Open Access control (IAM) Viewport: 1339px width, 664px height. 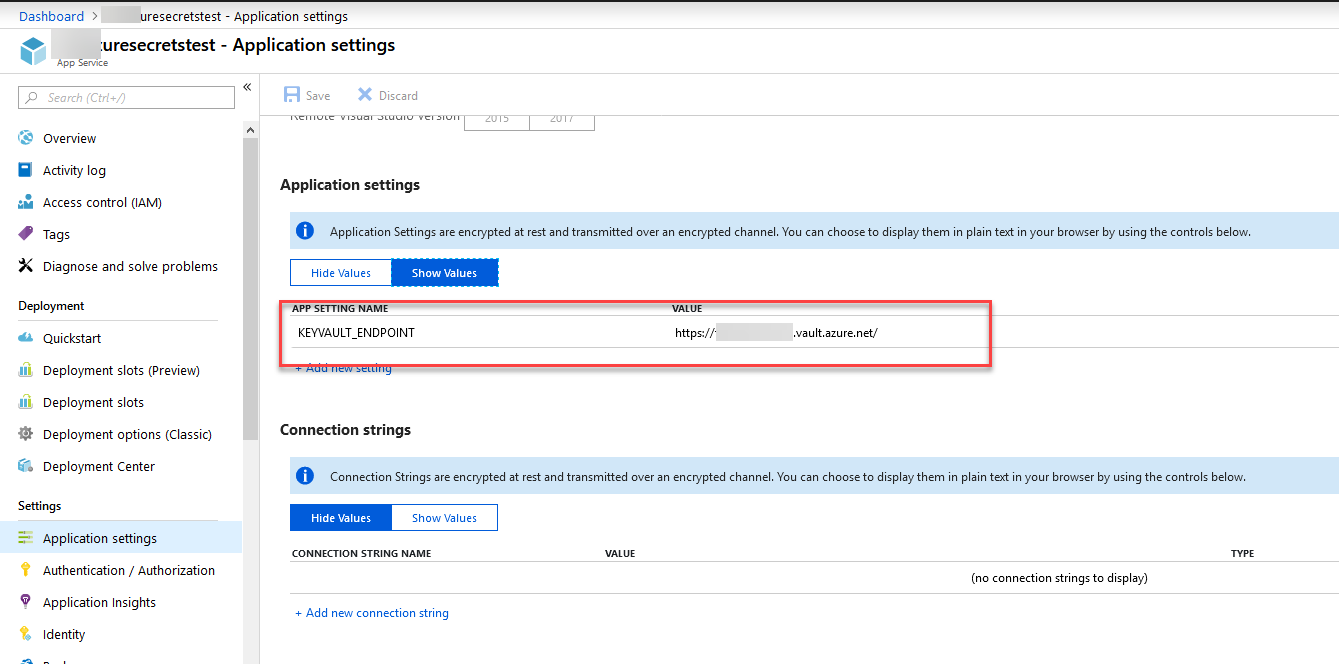coord(23,202)
